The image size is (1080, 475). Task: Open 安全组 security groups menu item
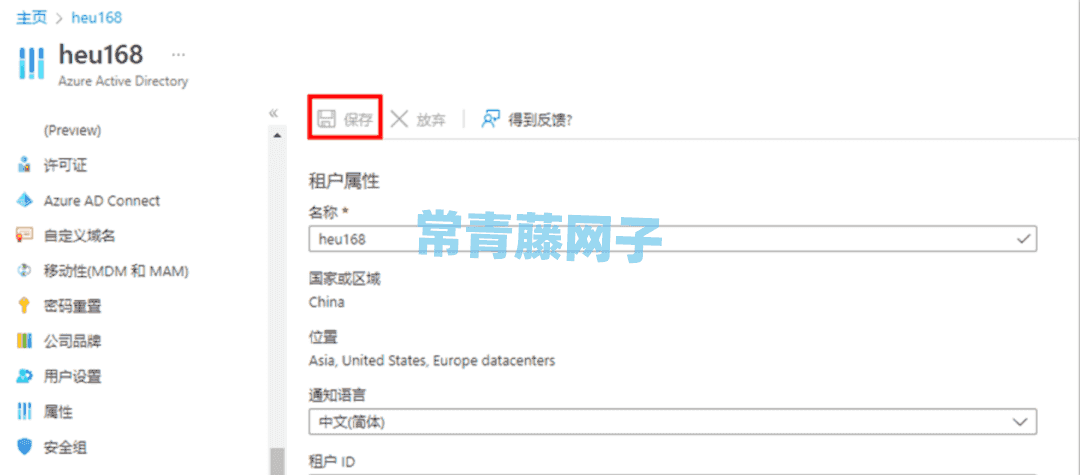tap(65, 447)
